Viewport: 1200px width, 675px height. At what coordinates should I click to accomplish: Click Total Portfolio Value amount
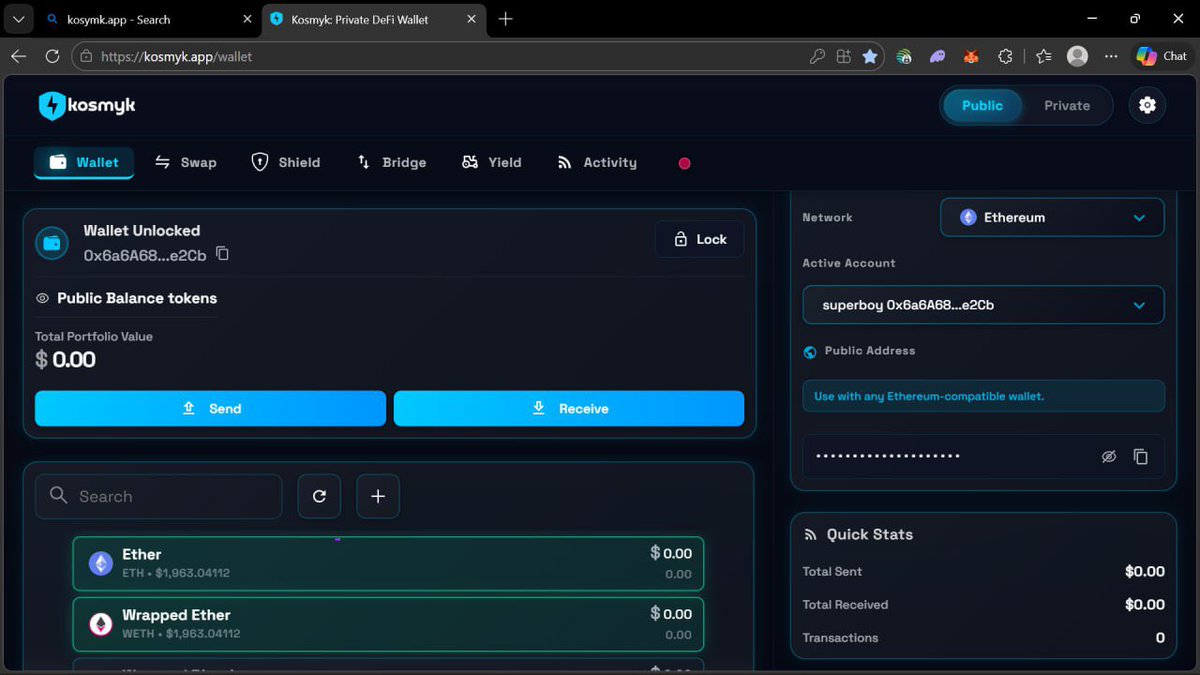(x=66, y=359)
